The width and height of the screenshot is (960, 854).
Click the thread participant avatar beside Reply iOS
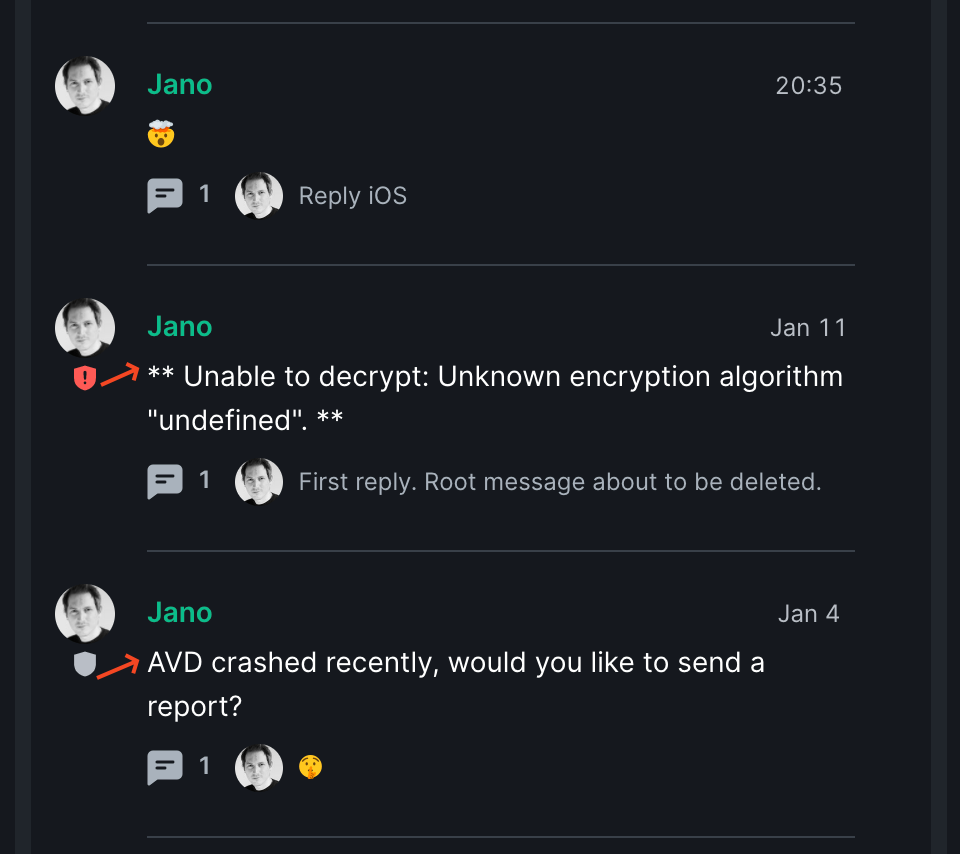[258, 195]
